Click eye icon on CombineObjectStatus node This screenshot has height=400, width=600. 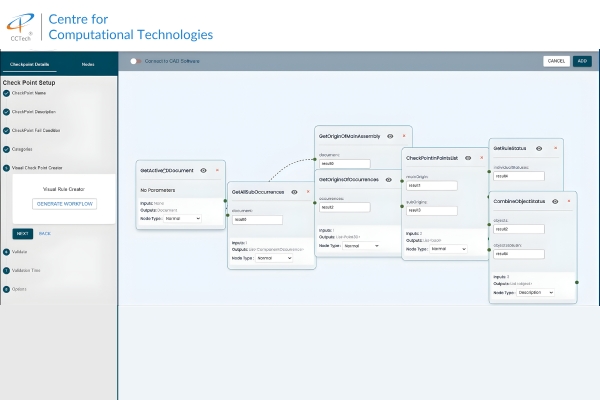[557, 203]
